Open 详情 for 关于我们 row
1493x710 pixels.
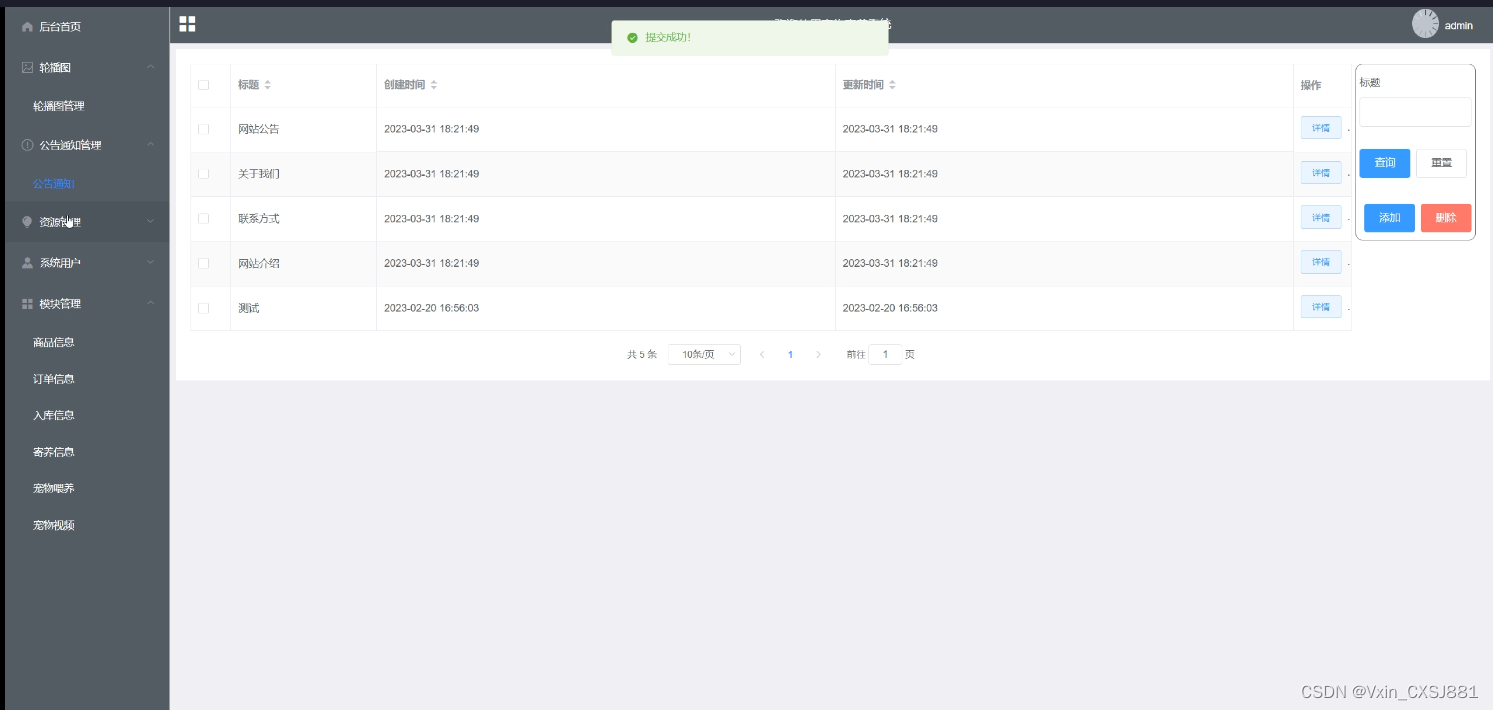pos(1321,173)
